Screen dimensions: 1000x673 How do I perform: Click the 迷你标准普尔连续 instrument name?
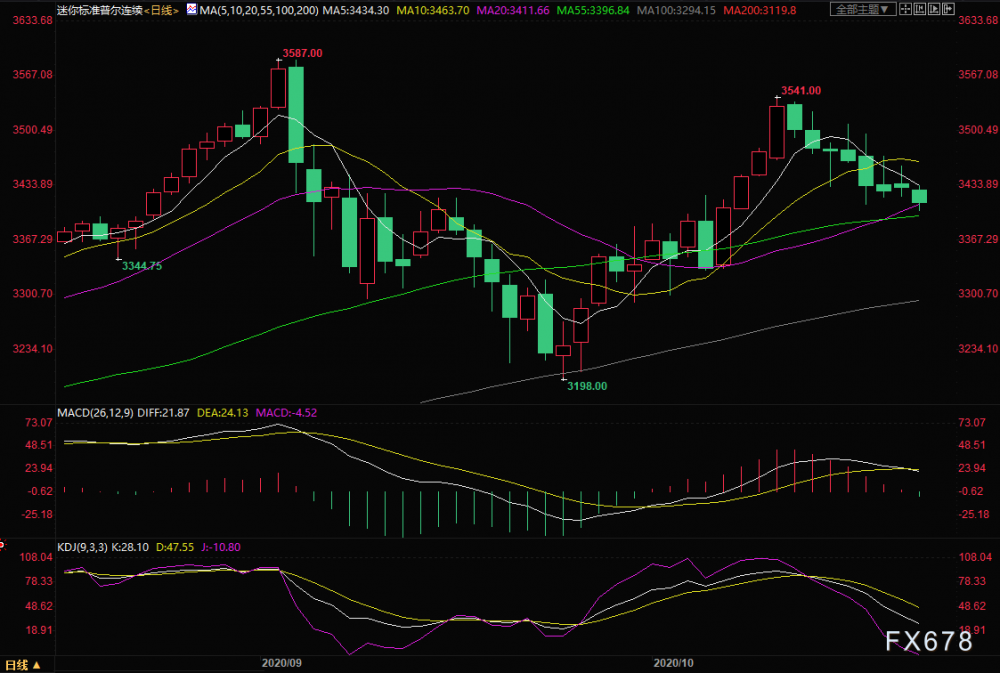click(99, 10)
